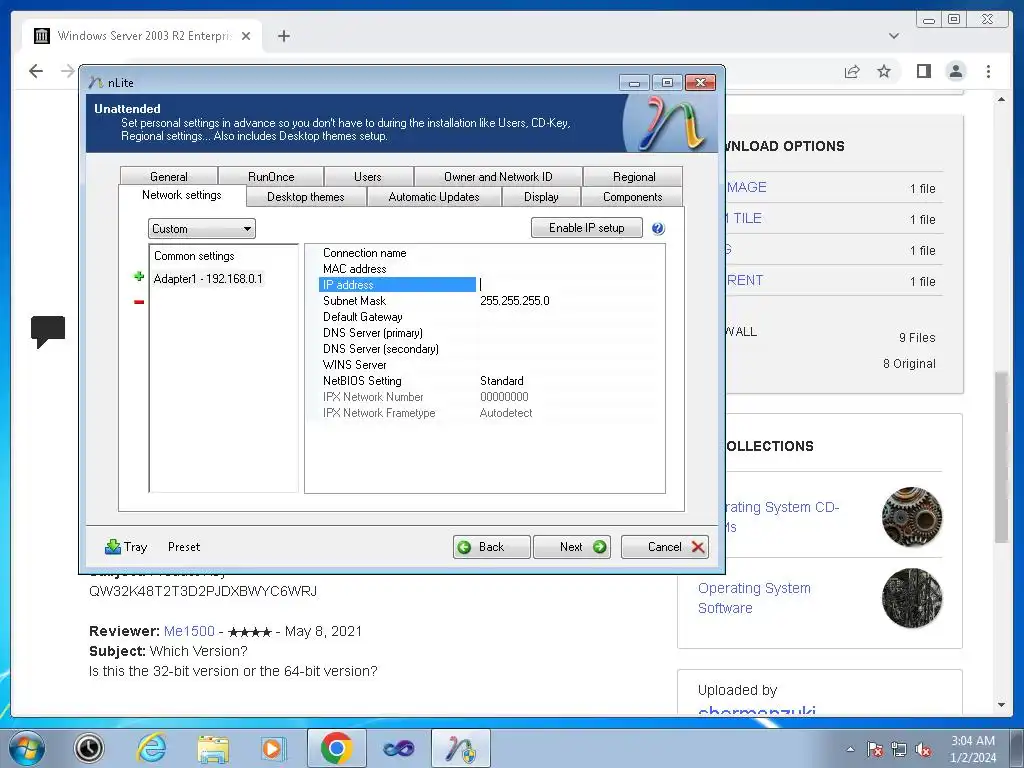The height and width of the screenshot is (768, 1024).
Task: Select the DNS Server (primary) row
Action: click(x=490, y=332)
